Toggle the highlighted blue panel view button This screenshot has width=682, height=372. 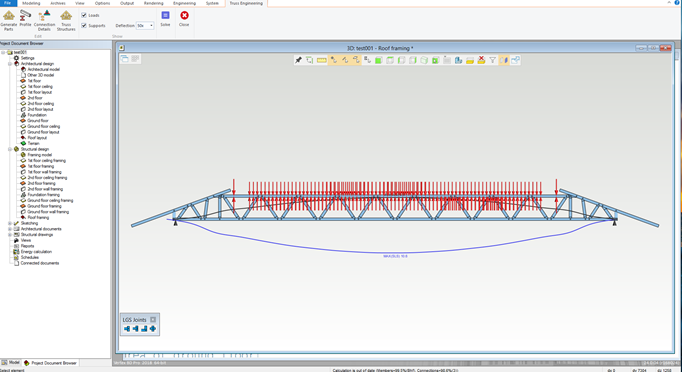[x=504, y=60]
